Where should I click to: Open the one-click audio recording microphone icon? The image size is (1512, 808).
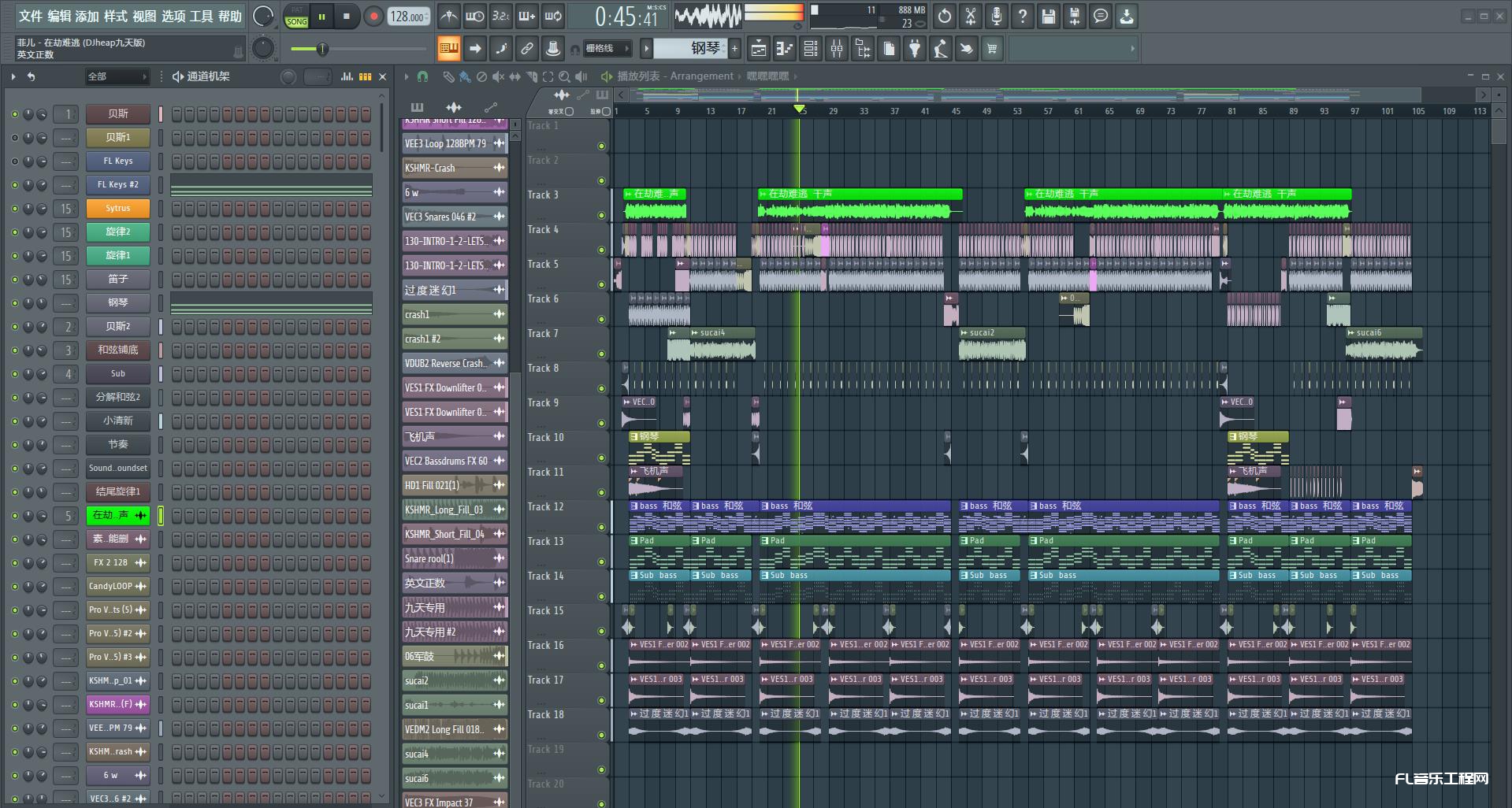(997, 16)
